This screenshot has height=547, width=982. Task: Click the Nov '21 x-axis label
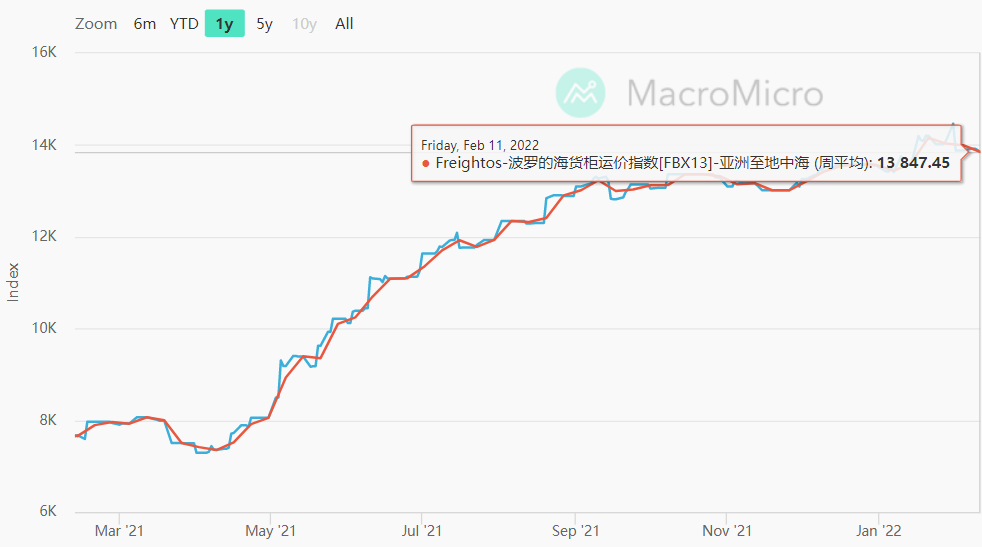coord(727,530)
